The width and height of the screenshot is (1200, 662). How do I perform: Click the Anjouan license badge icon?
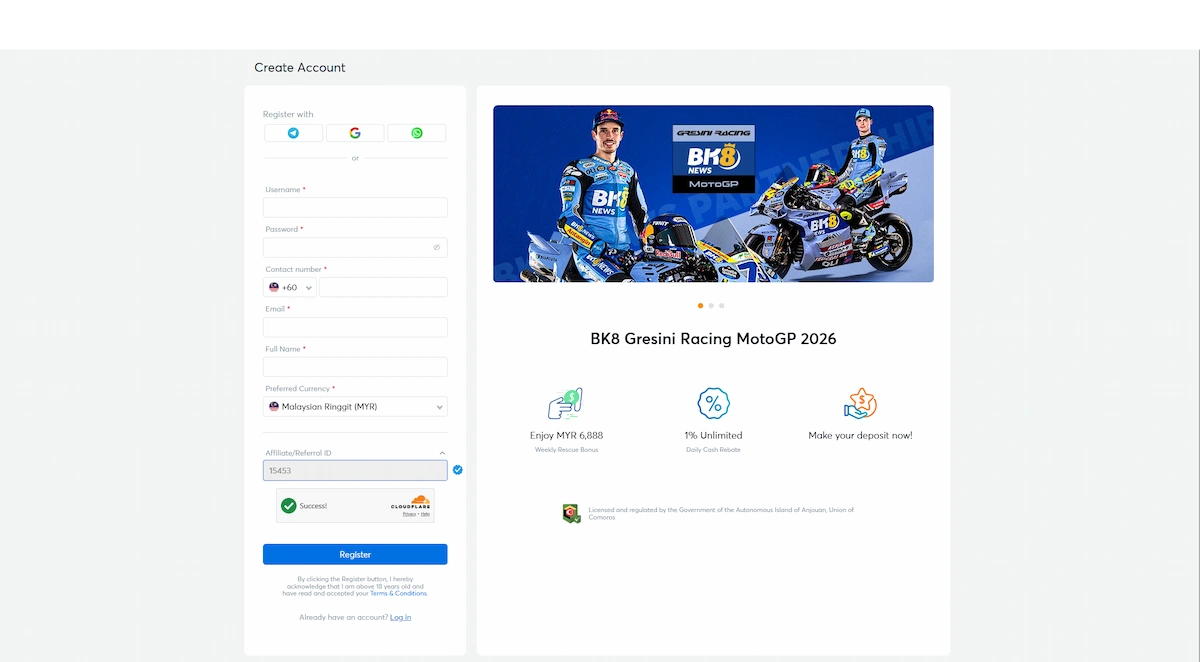[x=571, y=514]
